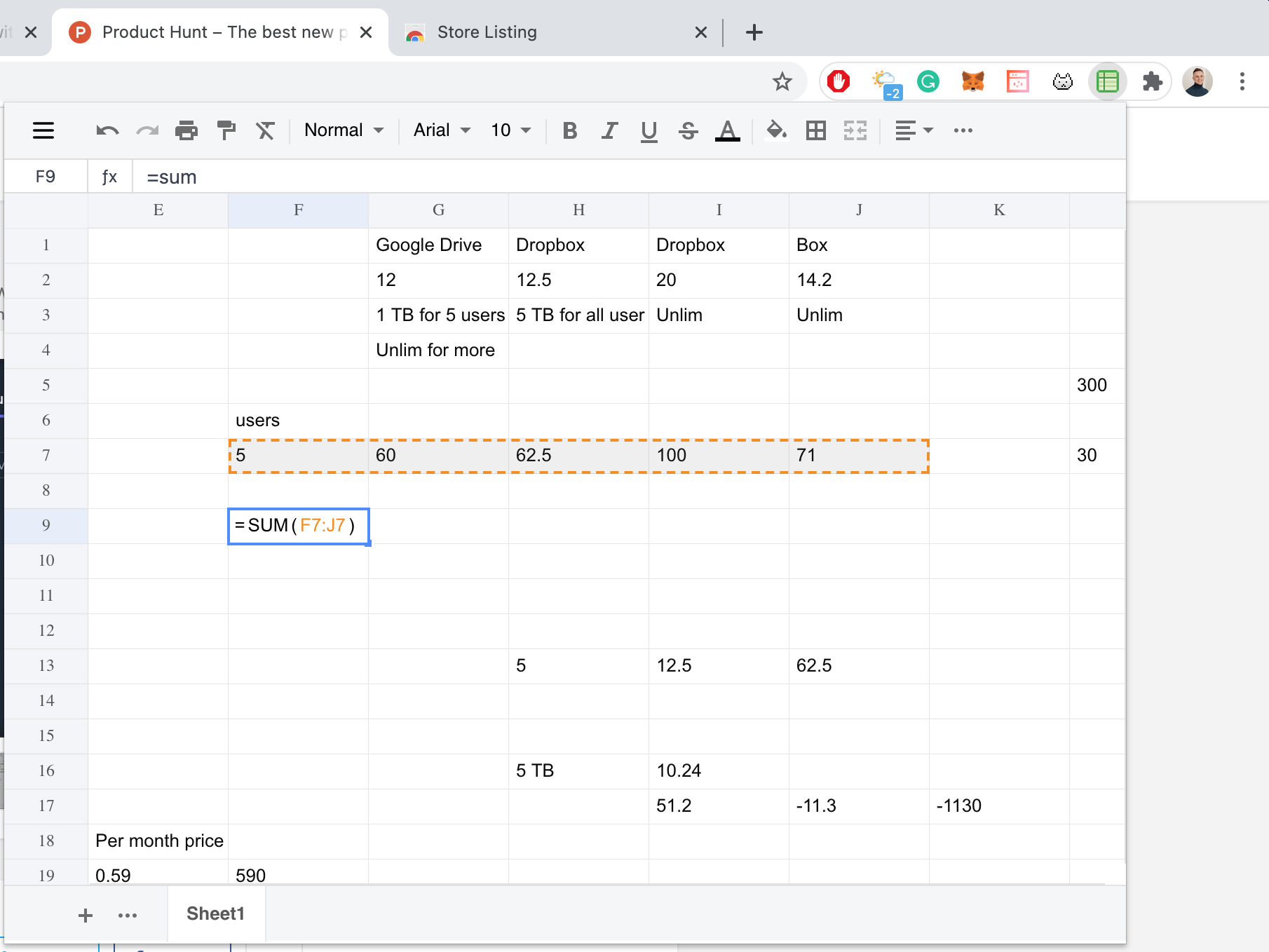The width and height of the screenshot is (1269, 952).
Task: Clear formatting with crossed T icon
Action: pyautogui.click(x=265, y=130)
